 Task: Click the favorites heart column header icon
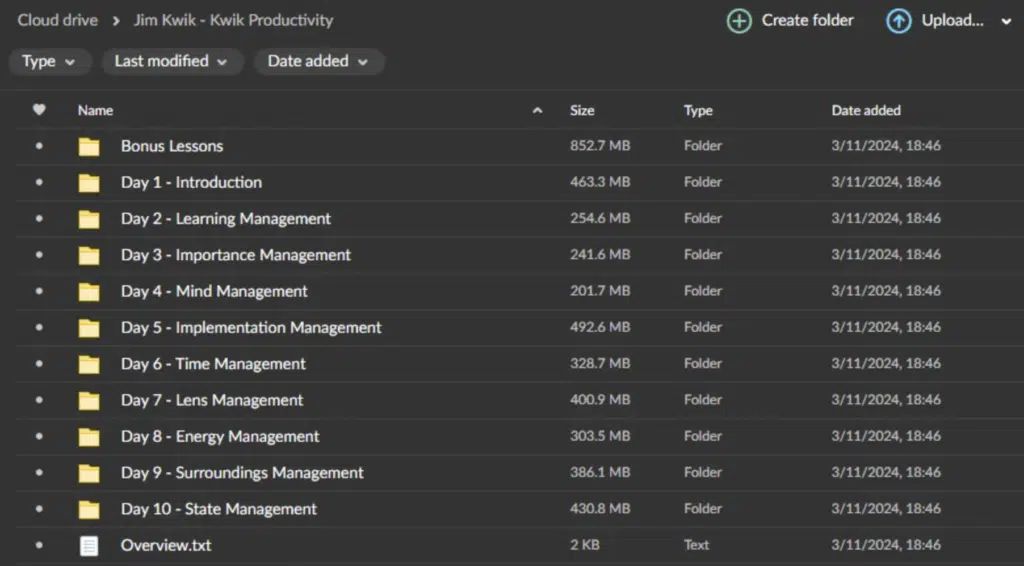tap(39, 110)
